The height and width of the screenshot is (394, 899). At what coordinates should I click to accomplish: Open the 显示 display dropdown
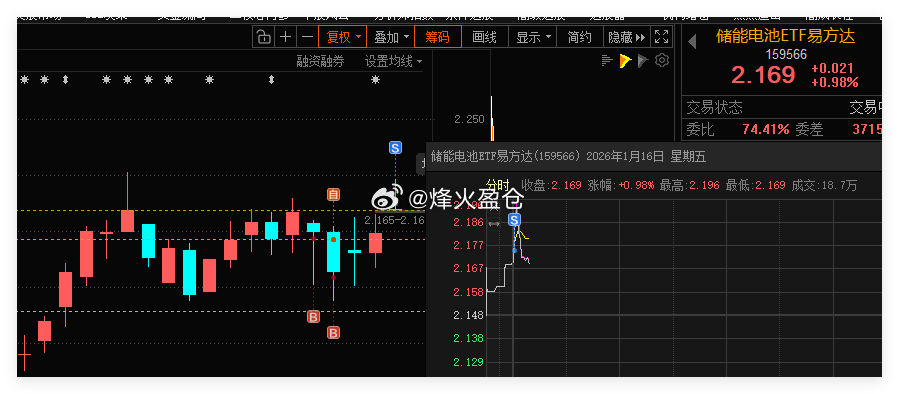532,37
